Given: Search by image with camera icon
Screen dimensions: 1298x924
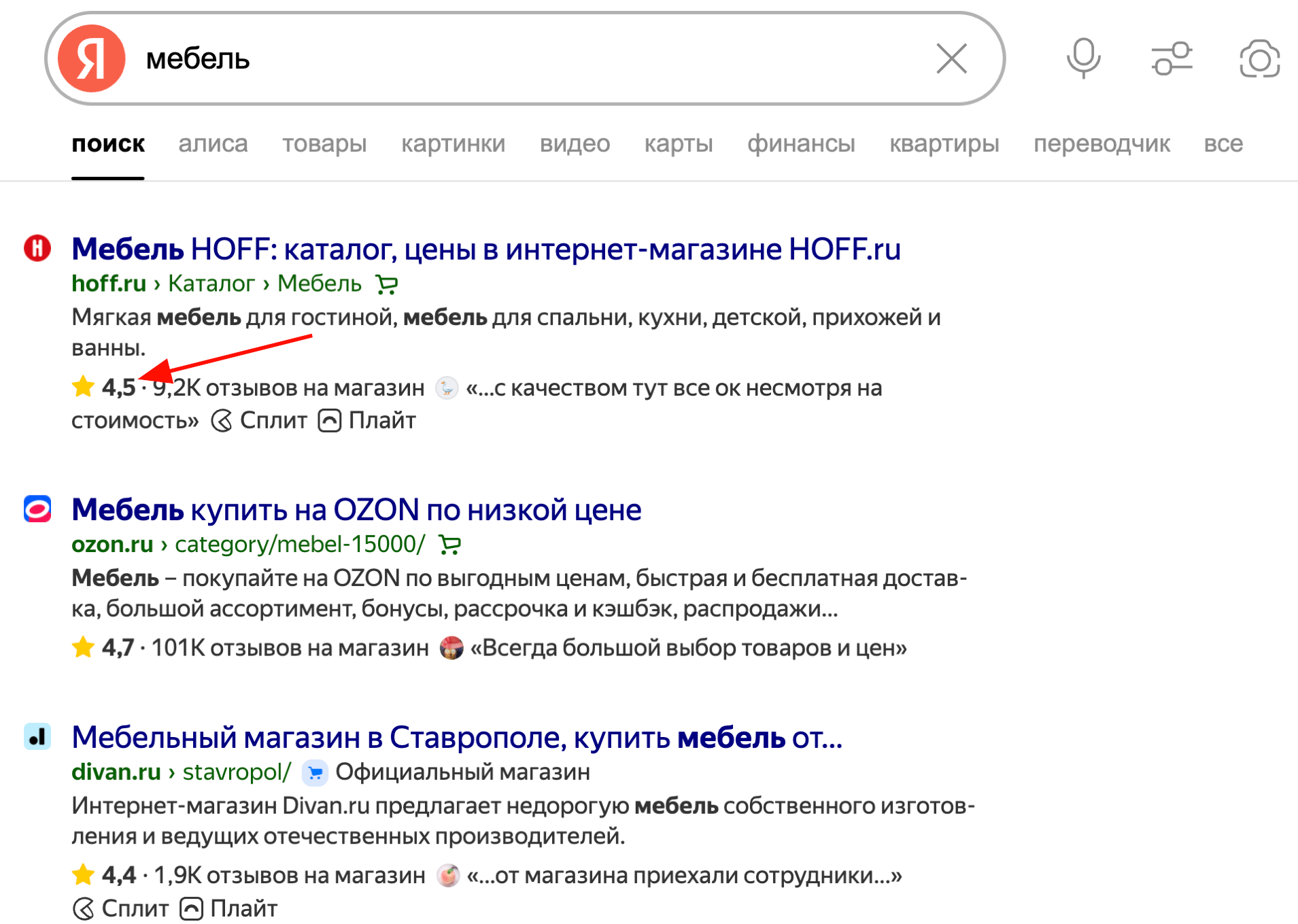Looking at the screenshot, I should 1259,58.
